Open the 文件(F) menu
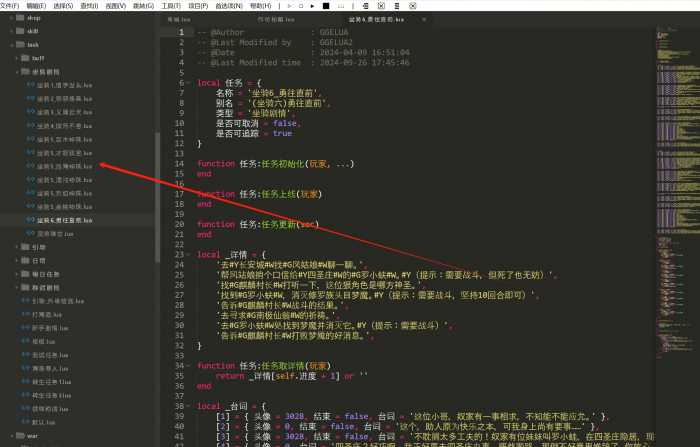This screenshot has width=700, height=447. click(8, 5)
